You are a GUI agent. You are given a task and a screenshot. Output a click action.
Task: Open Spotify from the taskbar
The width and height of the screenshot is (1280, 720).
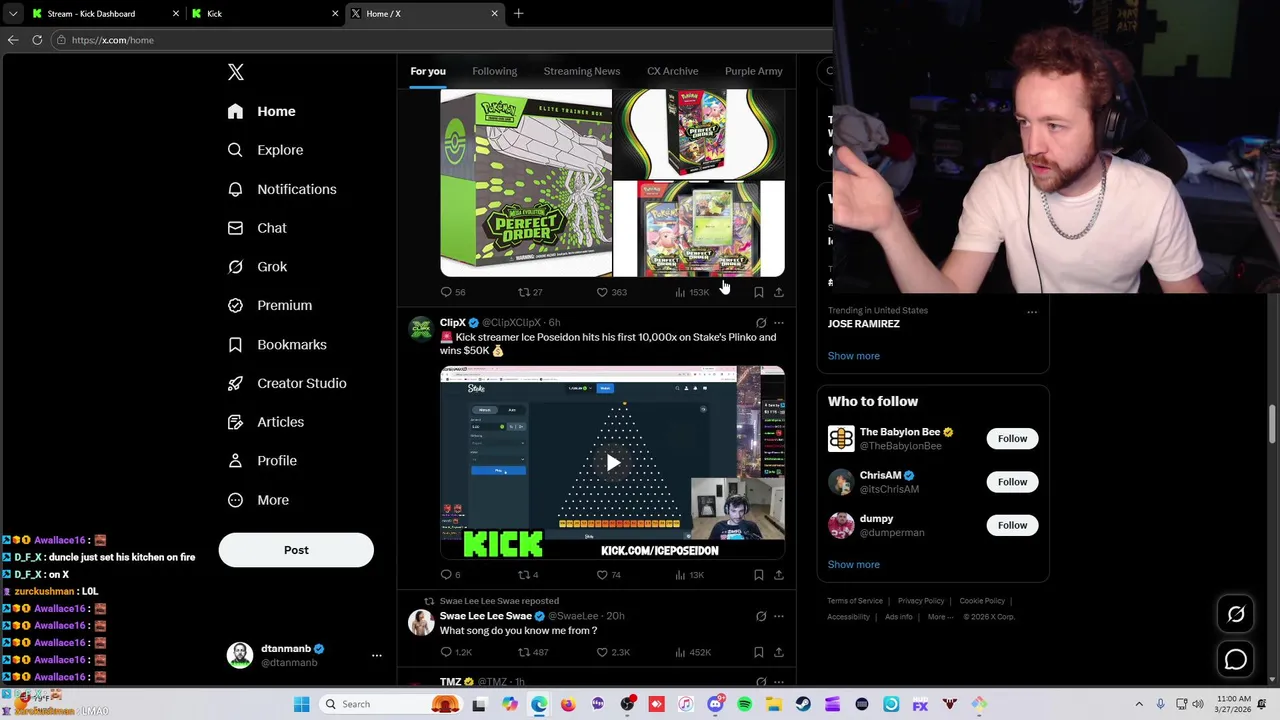tap(745, 704)
